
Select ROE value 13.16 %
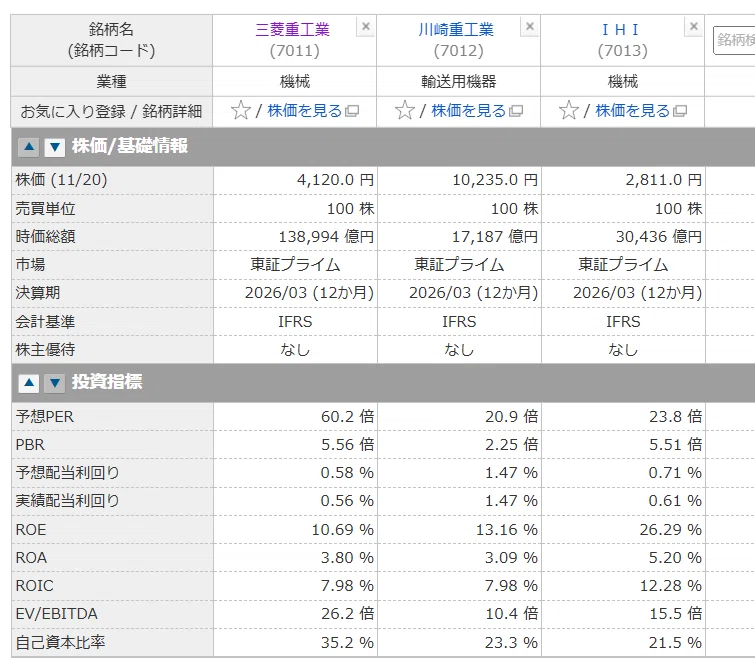click(x=507, y=530)
